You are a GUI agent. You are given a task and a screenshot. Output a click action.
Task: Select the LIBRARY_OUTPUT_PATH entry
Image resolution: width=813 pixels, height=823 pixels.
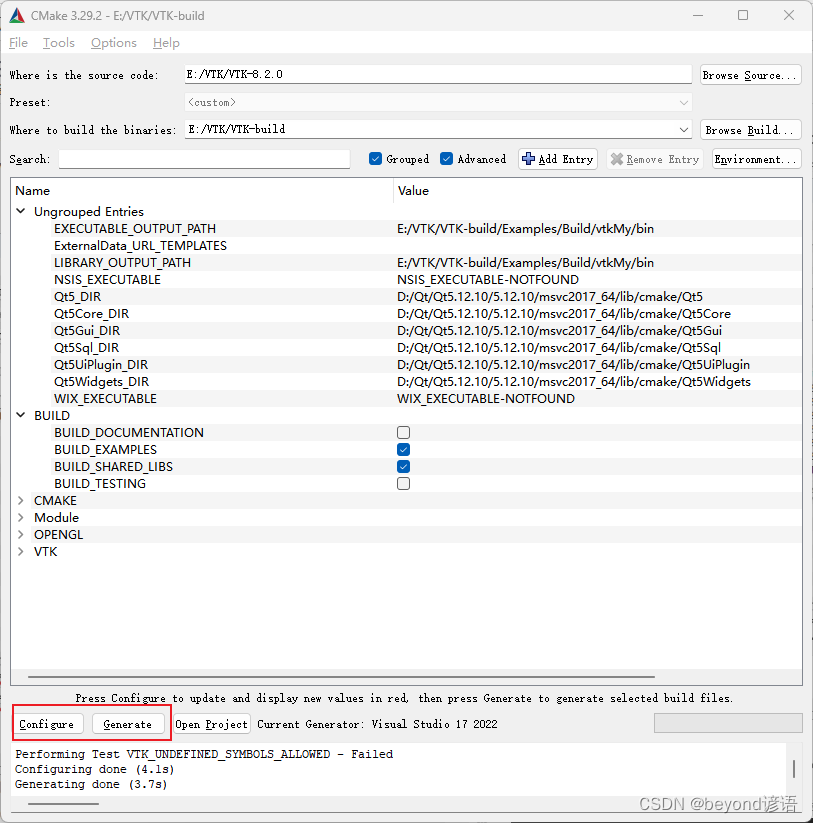tap(122, 262)
